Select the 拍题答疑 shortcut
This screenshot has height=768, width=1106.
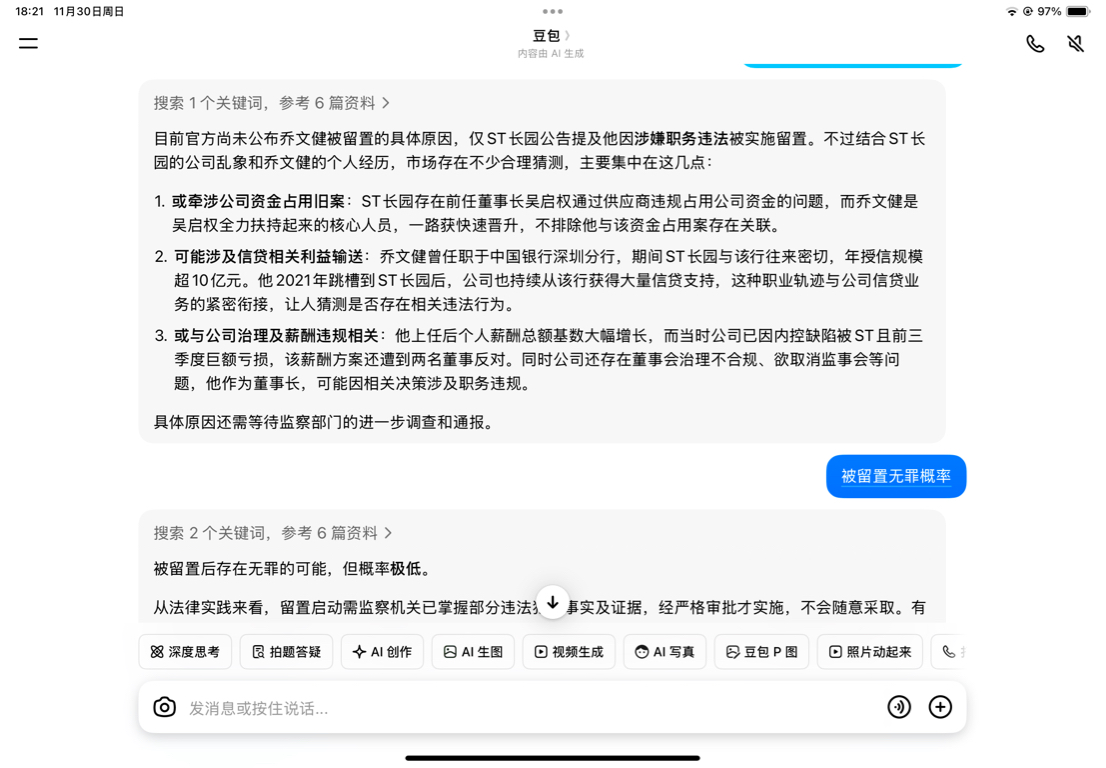point(286,652)
